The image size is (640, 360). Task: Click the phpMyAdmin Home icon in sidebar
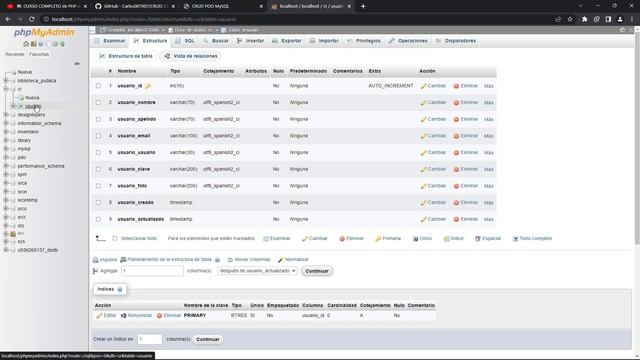point(26,44)
